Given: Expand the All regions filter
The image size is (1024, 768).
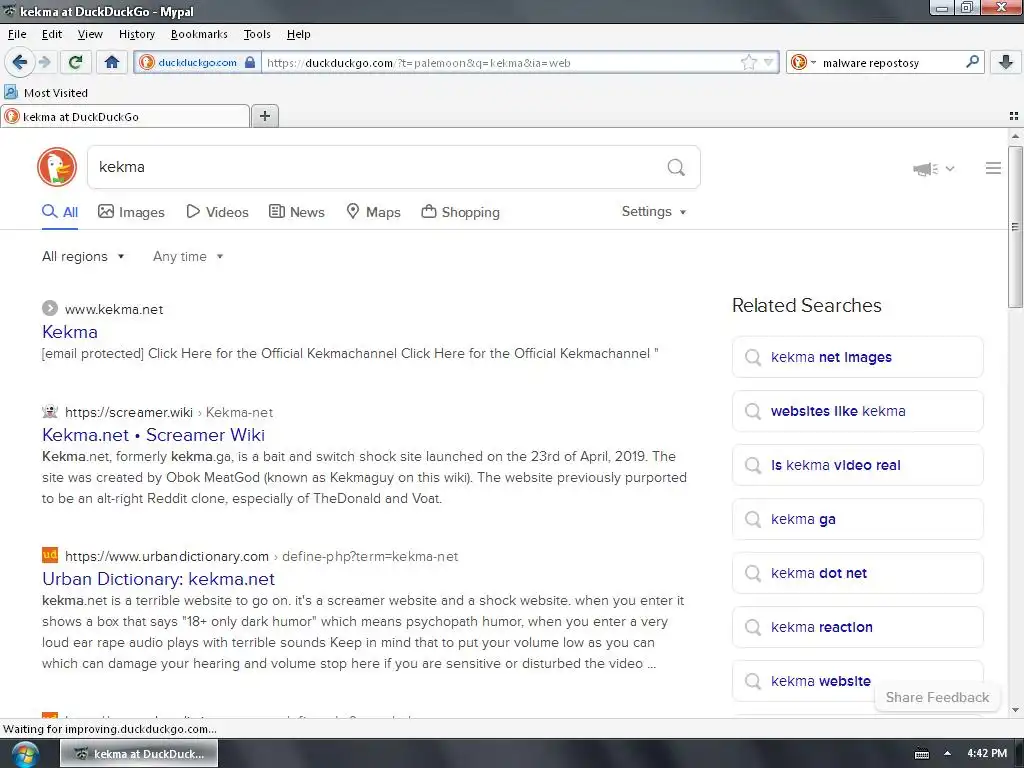Looking at the screenshot, I should [x=83, y=257].
